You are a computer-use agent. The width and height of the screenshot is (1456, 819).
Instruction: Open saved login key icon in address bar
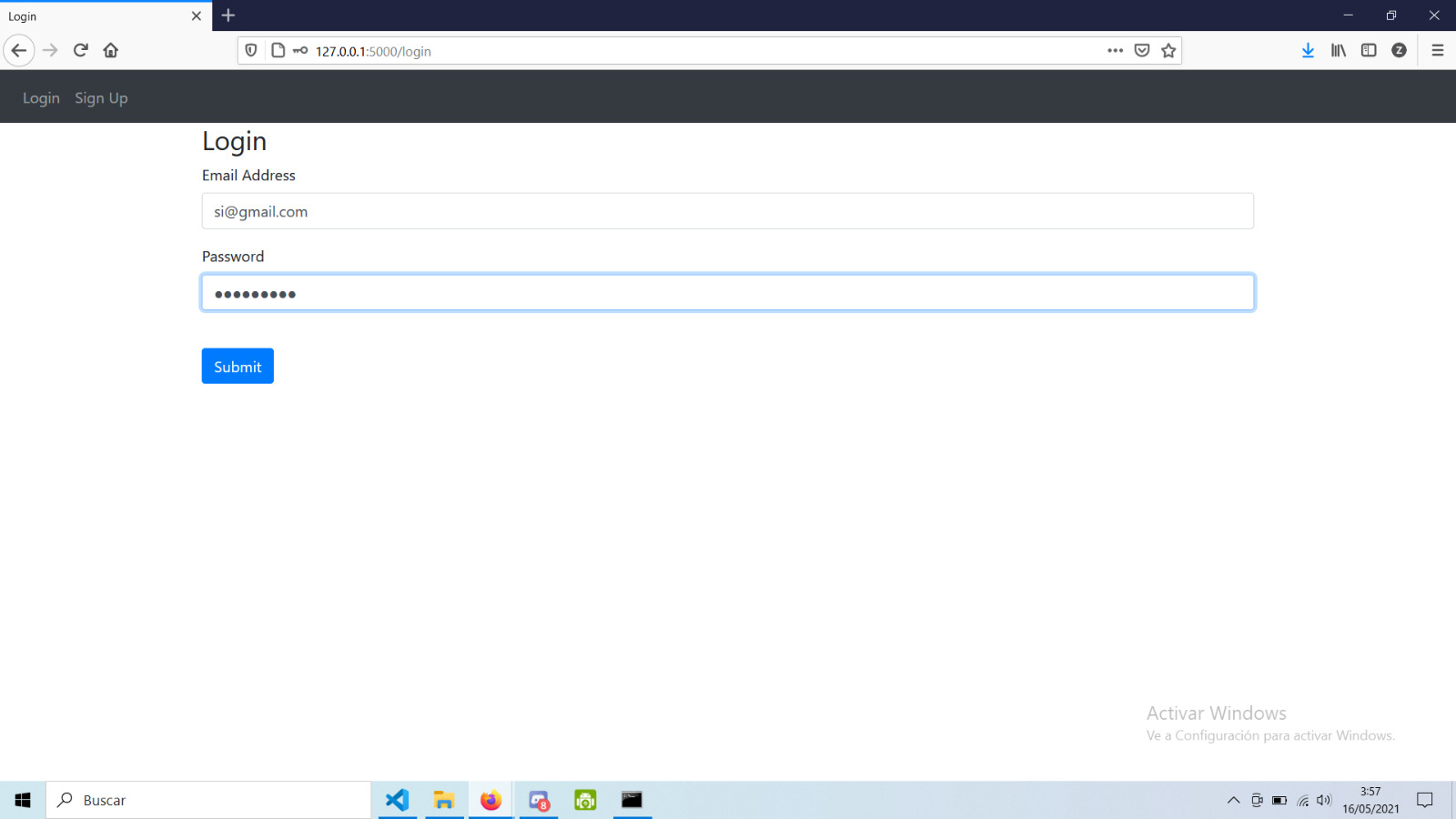click(300, 51)
